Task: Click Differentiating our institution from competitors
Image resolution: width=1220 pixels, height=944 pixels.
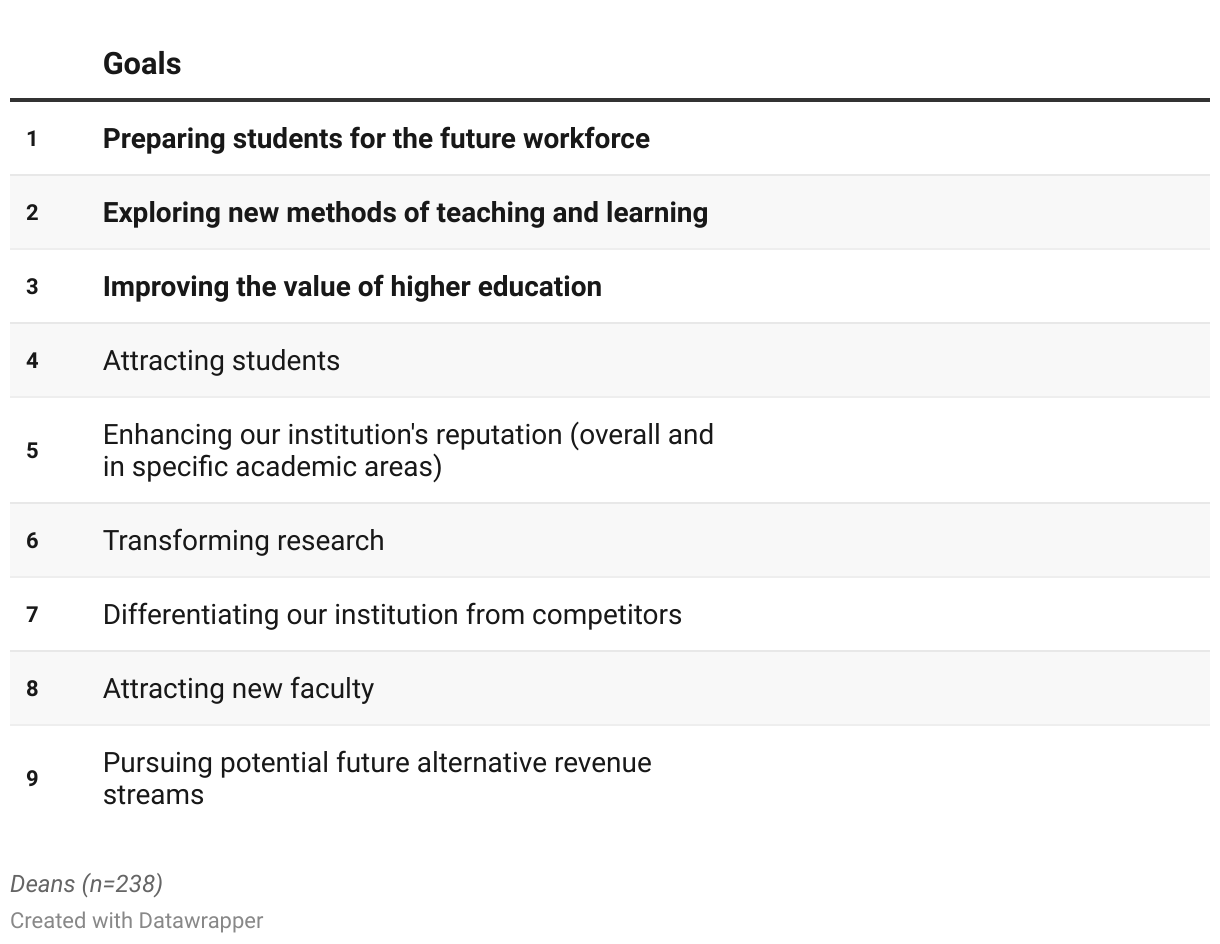Action: [392, 614]
